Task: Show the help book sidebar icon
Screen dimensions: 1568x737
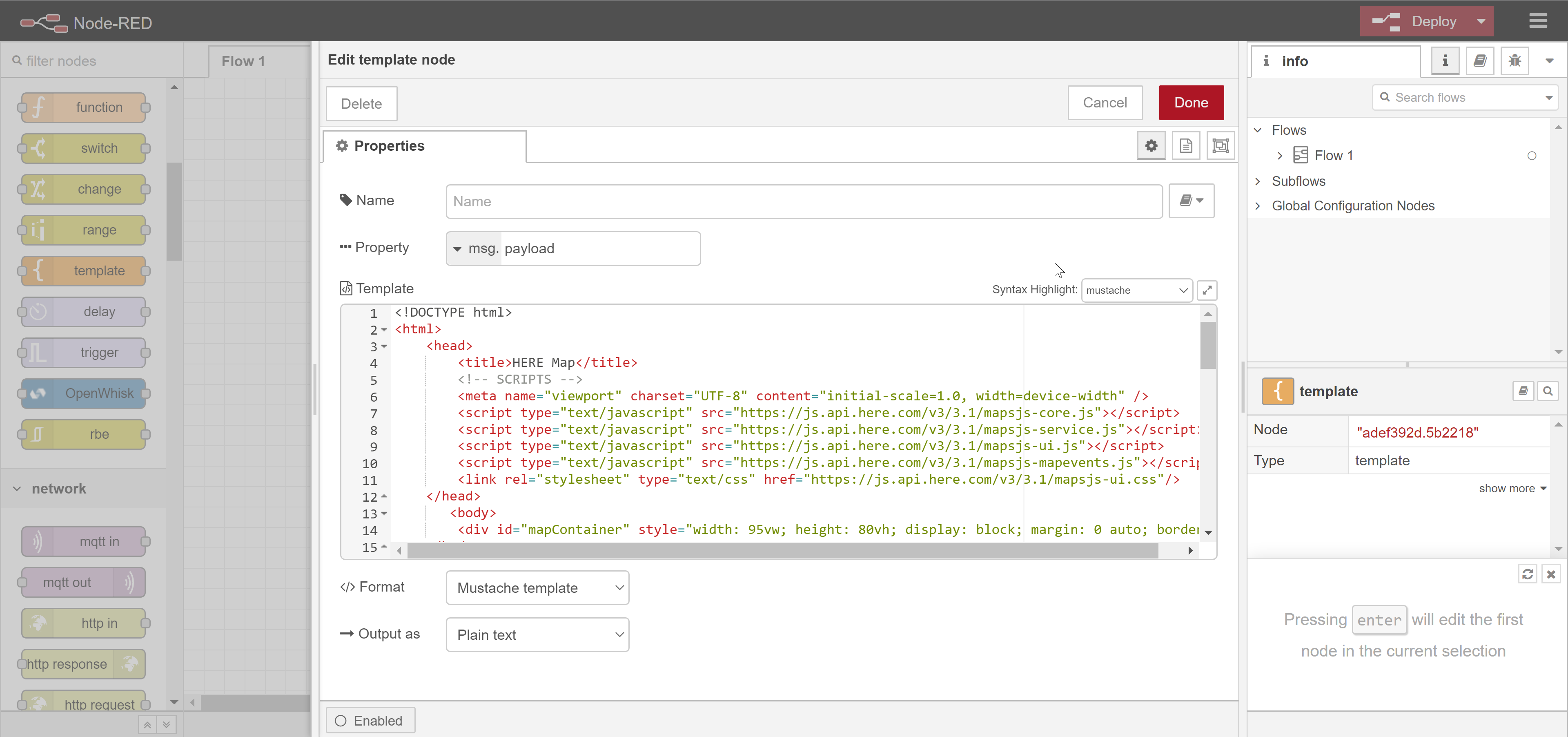Action: point(1480,61)
